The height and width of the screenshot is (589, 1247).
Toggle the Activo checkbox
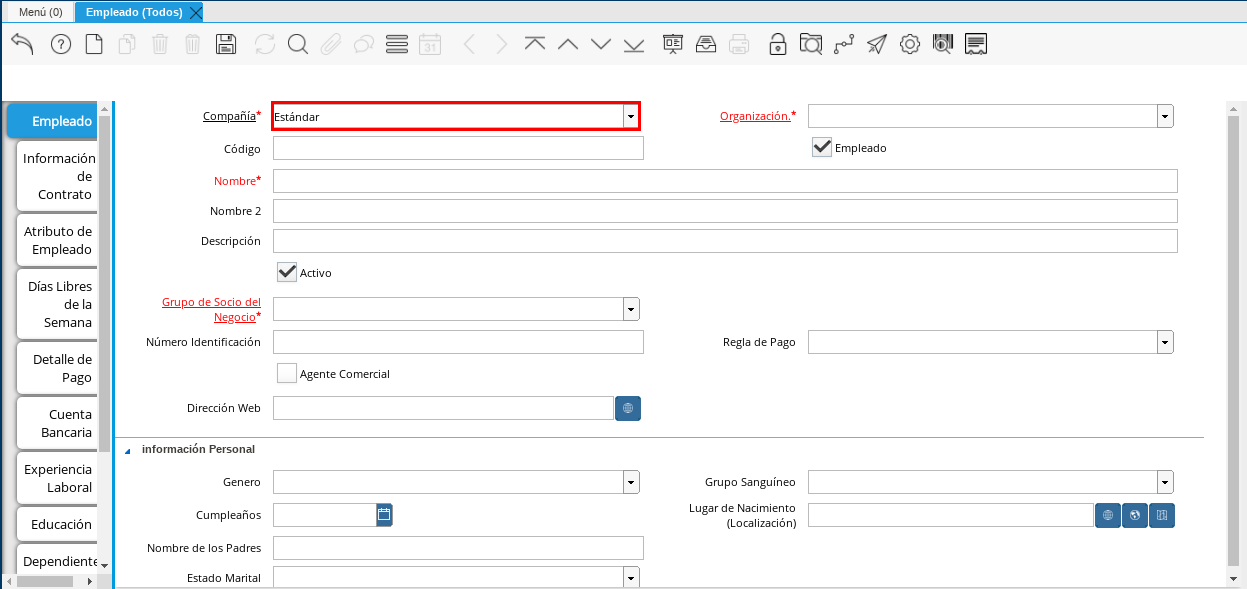(x=287, y=272)
